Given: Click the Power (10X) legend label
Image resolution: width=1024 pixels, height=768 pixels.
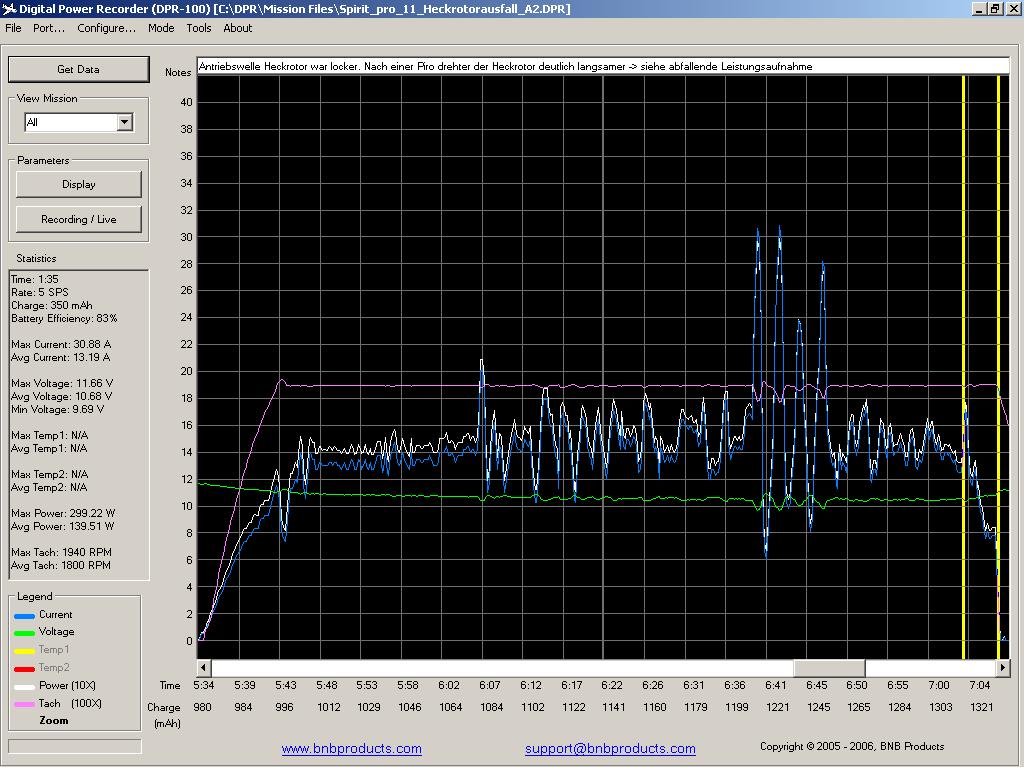Looking at the screenshot, I should coord(67,685).
